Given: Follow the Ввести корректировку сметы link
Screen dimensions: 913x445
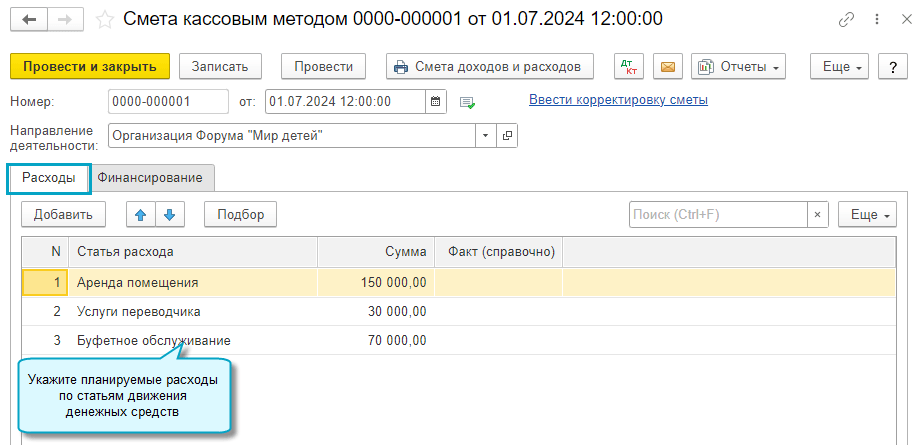Looking at the screenshot, I should [x=618, y=100].
